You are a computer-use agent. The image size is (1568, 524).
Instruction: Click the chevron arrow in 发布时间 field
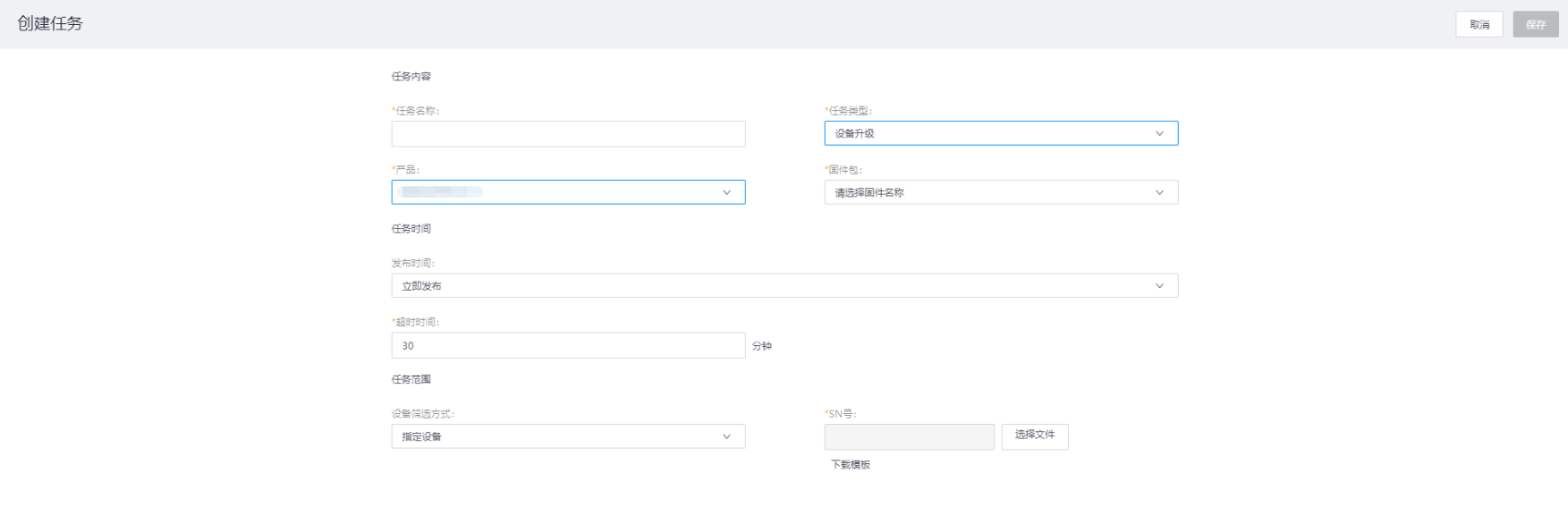1159,286
